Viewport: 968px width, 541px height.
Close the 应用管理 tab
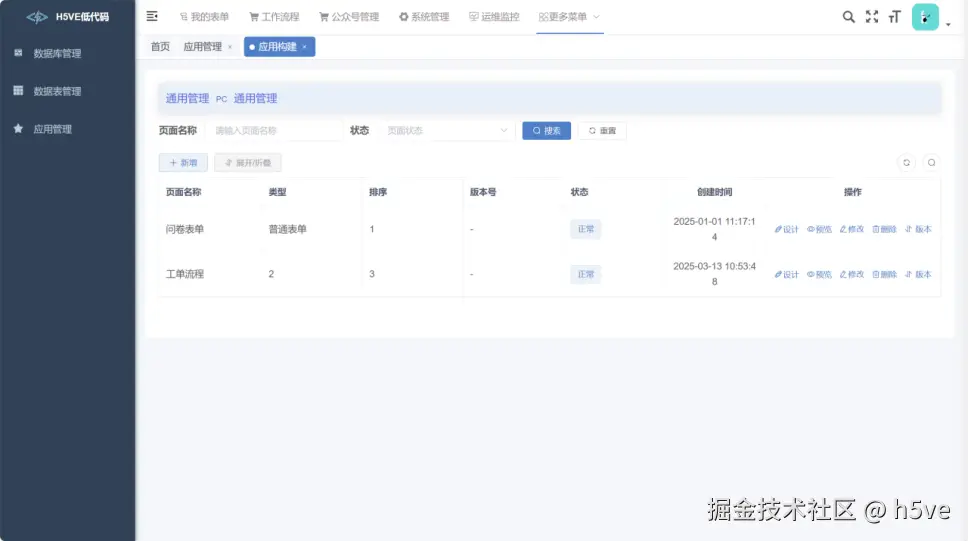tap(230, 47)
